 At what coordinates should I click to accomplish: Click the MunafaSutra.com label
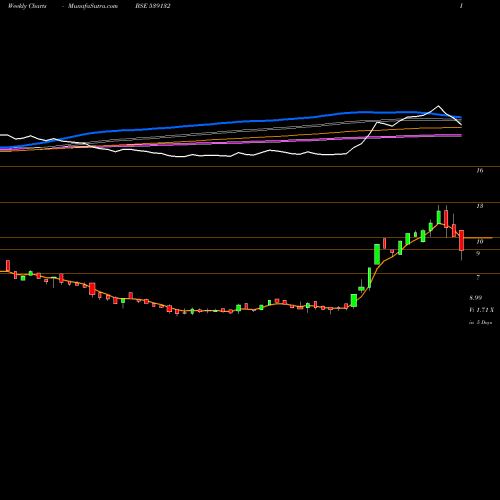[x=93, y=6]
